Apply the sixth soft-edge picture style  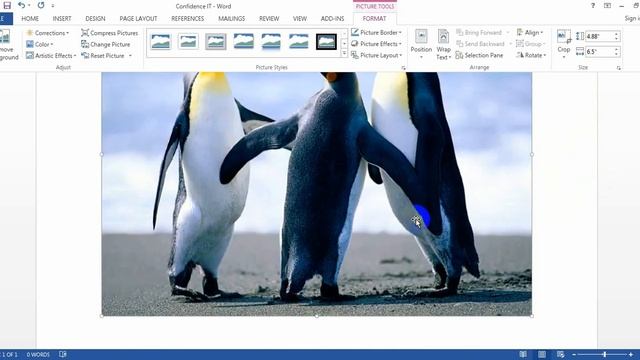(x=298, y=42)
